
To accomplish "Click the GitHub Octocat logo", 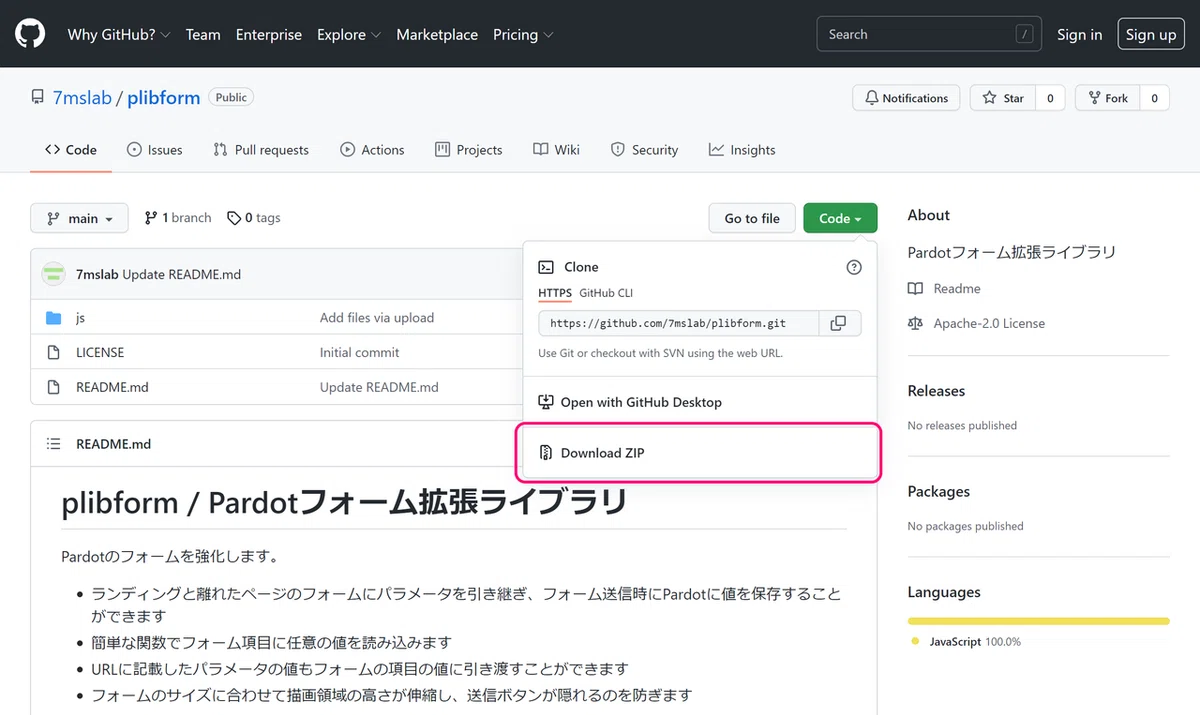I will coord(30,34).
